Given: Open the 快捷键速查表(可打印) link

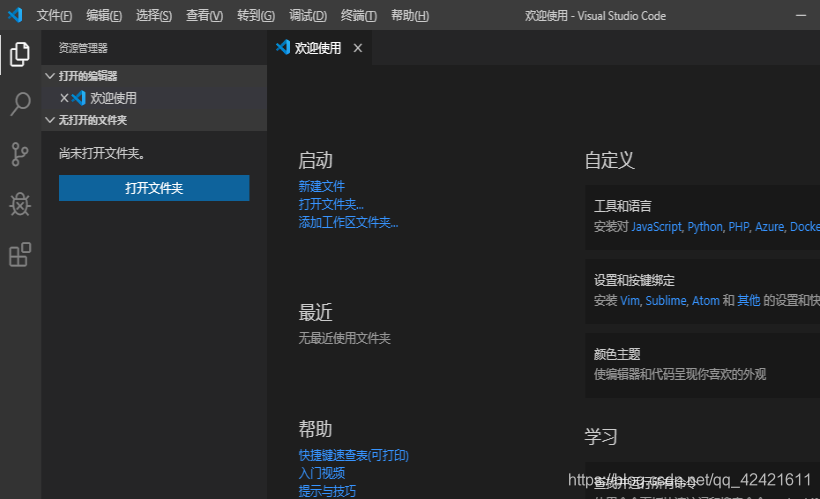Looking at the screenshot, I should tap(353, 455).
